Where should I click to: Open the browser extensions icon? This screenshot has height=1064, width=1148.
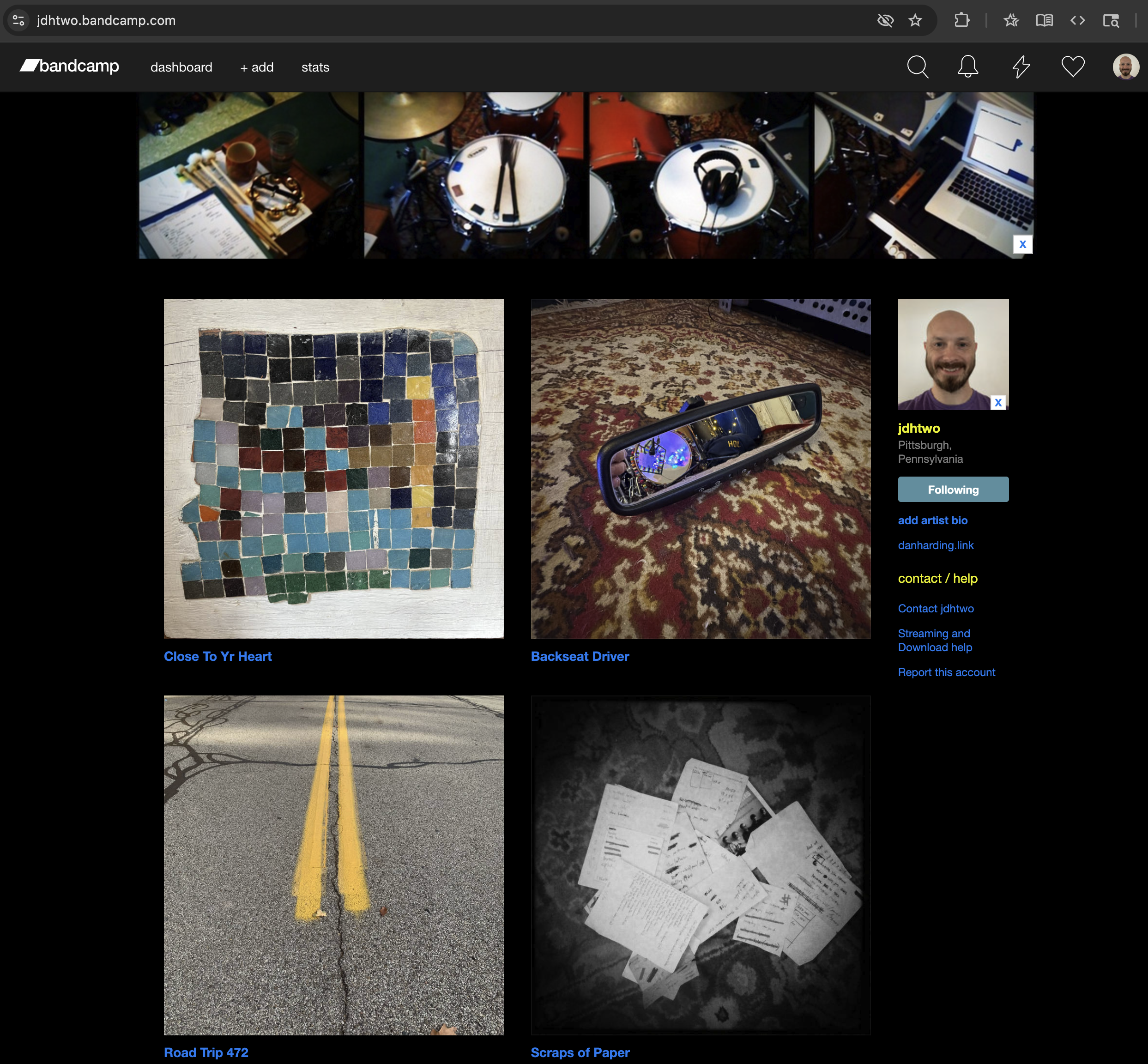[x=961, y=20]
